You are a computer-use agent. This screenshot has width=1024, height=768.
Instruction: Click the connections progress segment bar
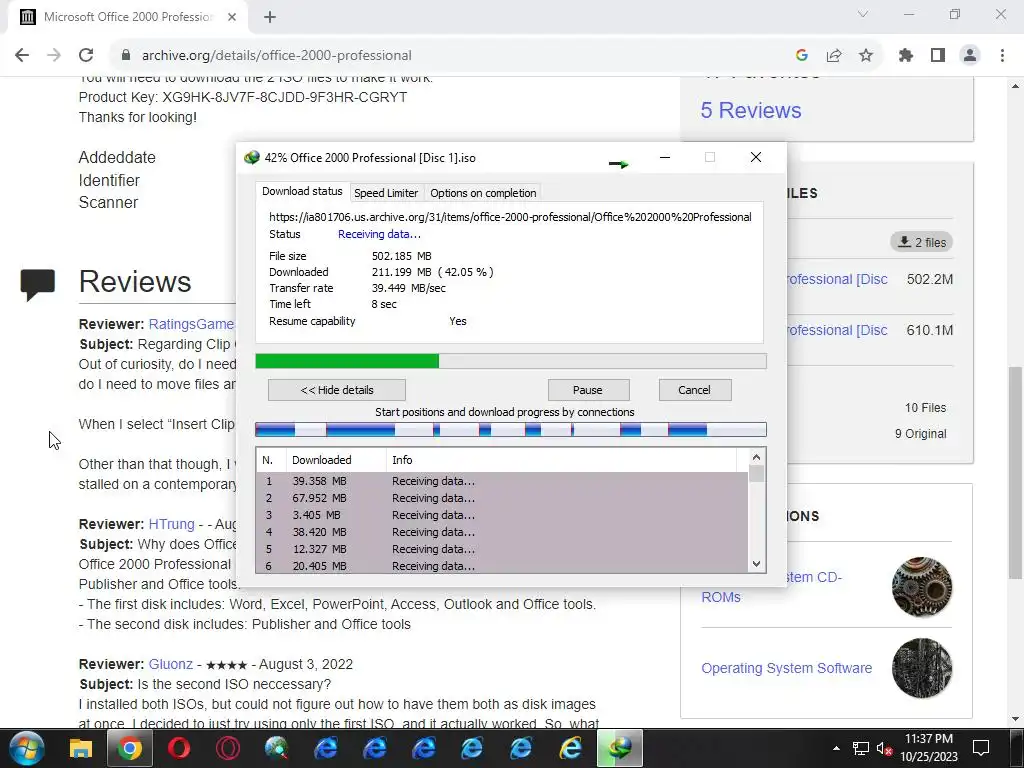[511, 430]
